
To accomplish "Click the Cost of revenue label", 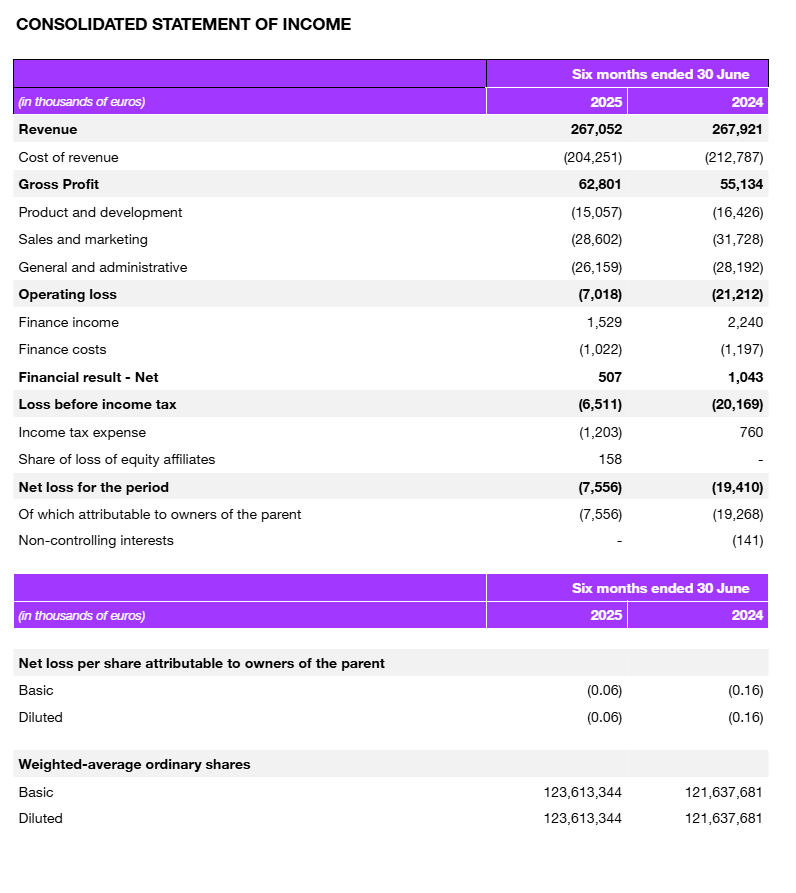I will (68, 157).
